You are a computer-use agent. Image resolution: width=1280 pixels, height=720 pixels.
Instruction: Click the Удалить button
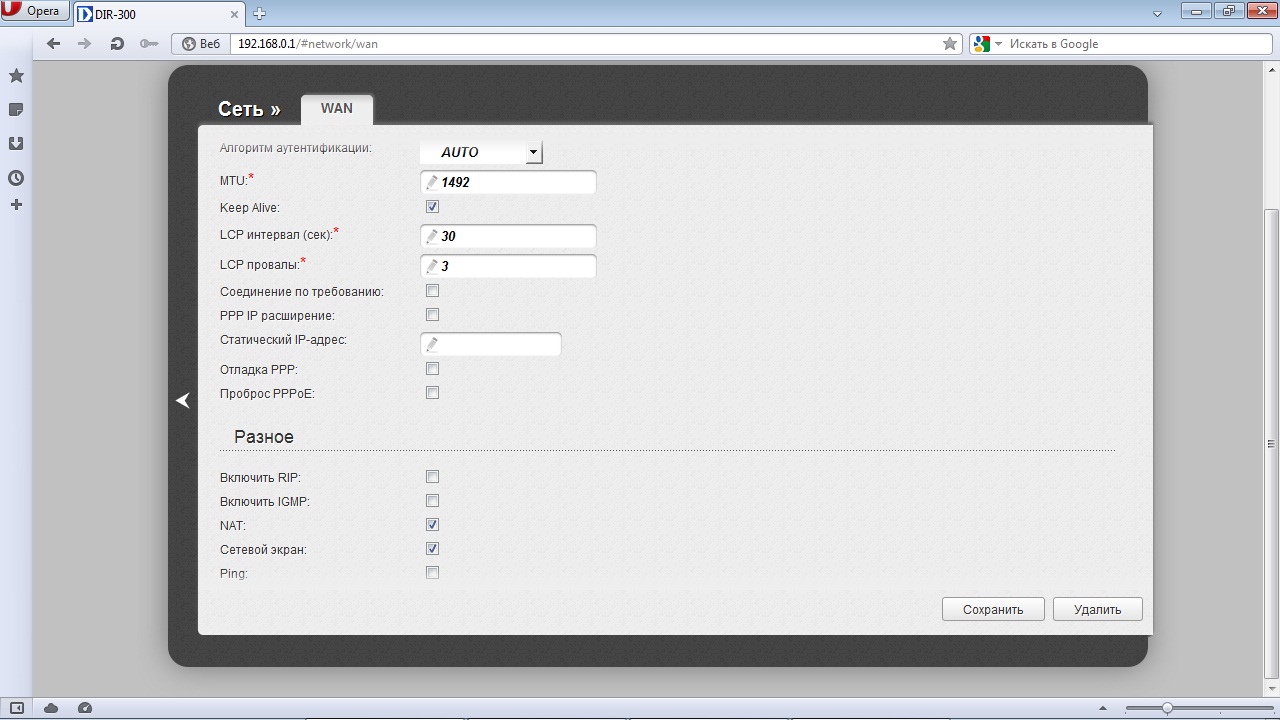[1097, 609]
